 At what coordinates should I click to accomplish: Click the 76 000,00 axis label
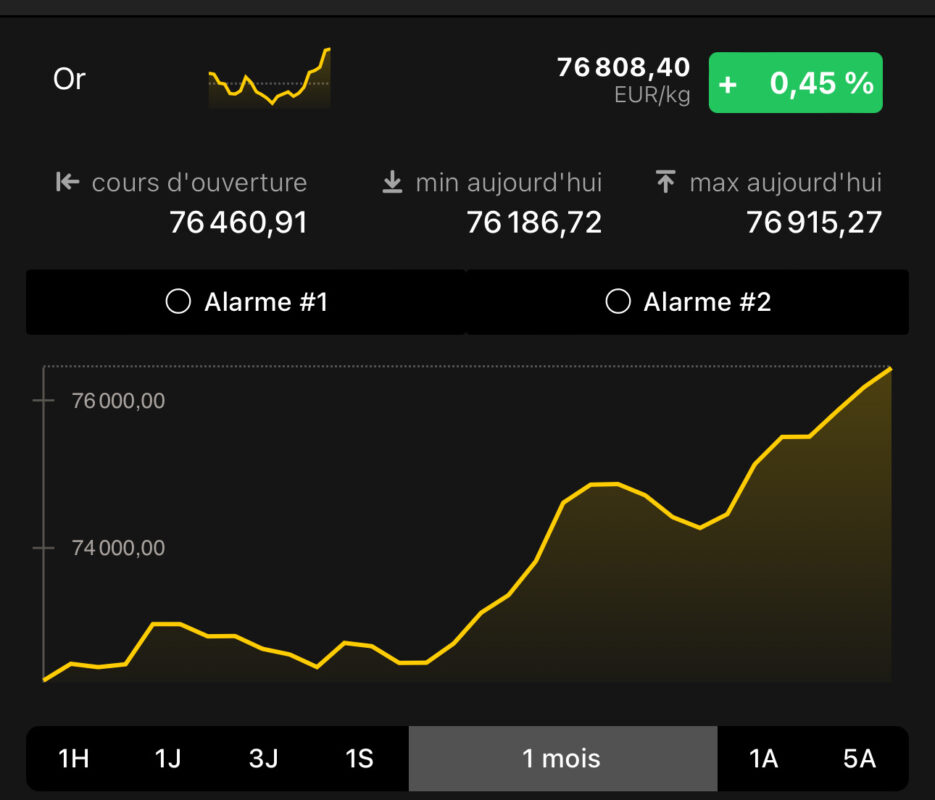tap(118, 401)
